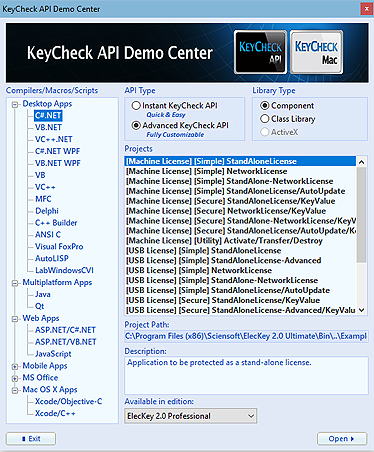Select [Machine License] [Secure] NetworkLicense/KeyValue project
Screen dimensions: 374x452
tap(240, 211)
